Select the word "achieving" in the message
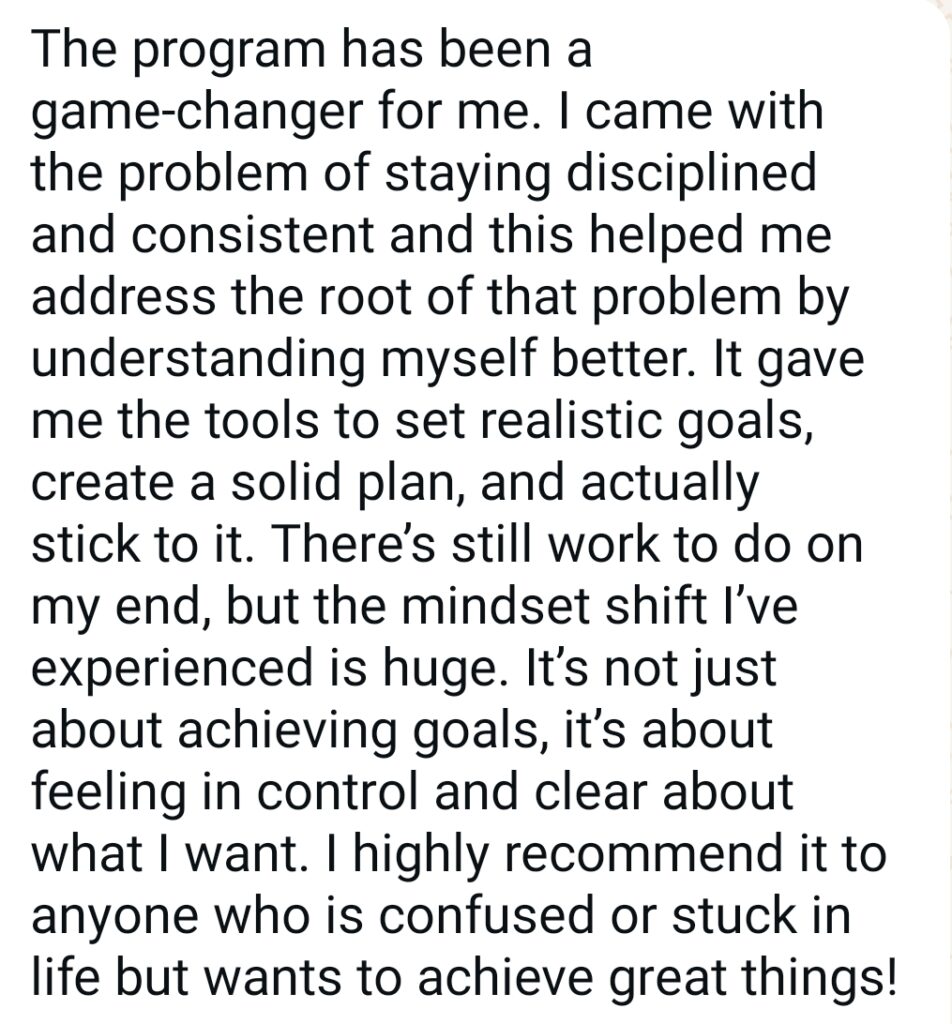This screenshot has width=952, height=1024. [x=287, y=730]
